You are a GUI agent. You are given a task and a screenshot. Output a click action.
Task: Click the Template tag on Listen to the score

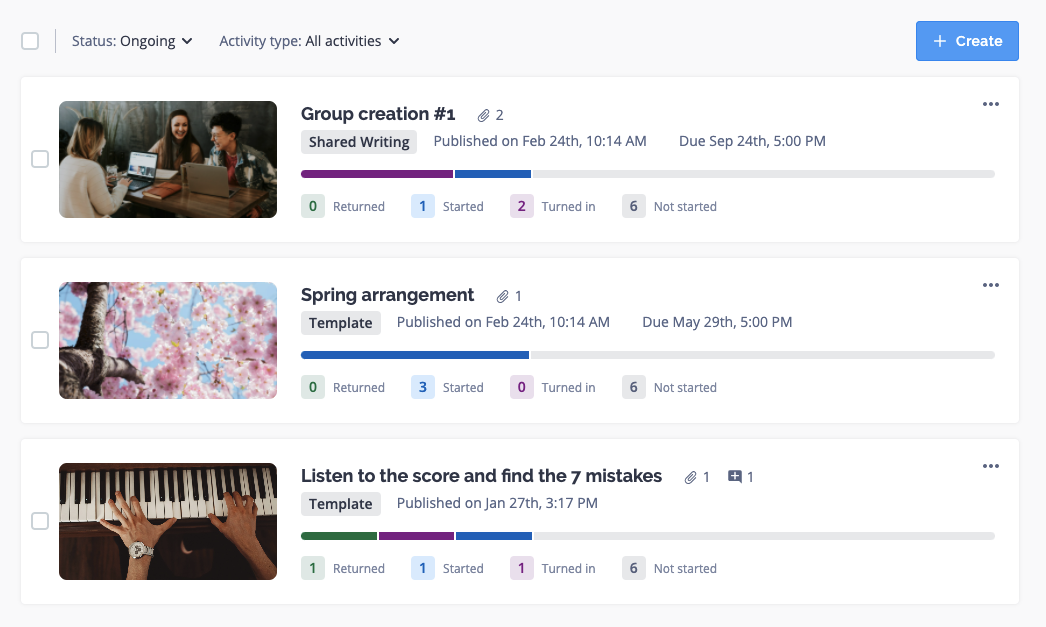341,504
